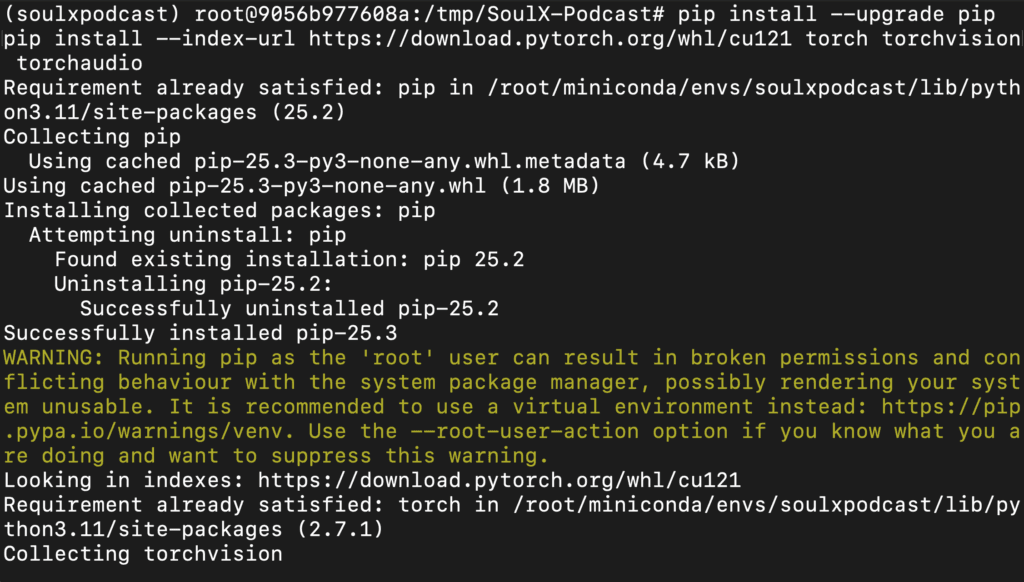The width and height of the screenshot is (1024, 582).
Task: Click "Installing collected packages: pip" line
Action: pos(220,211)
